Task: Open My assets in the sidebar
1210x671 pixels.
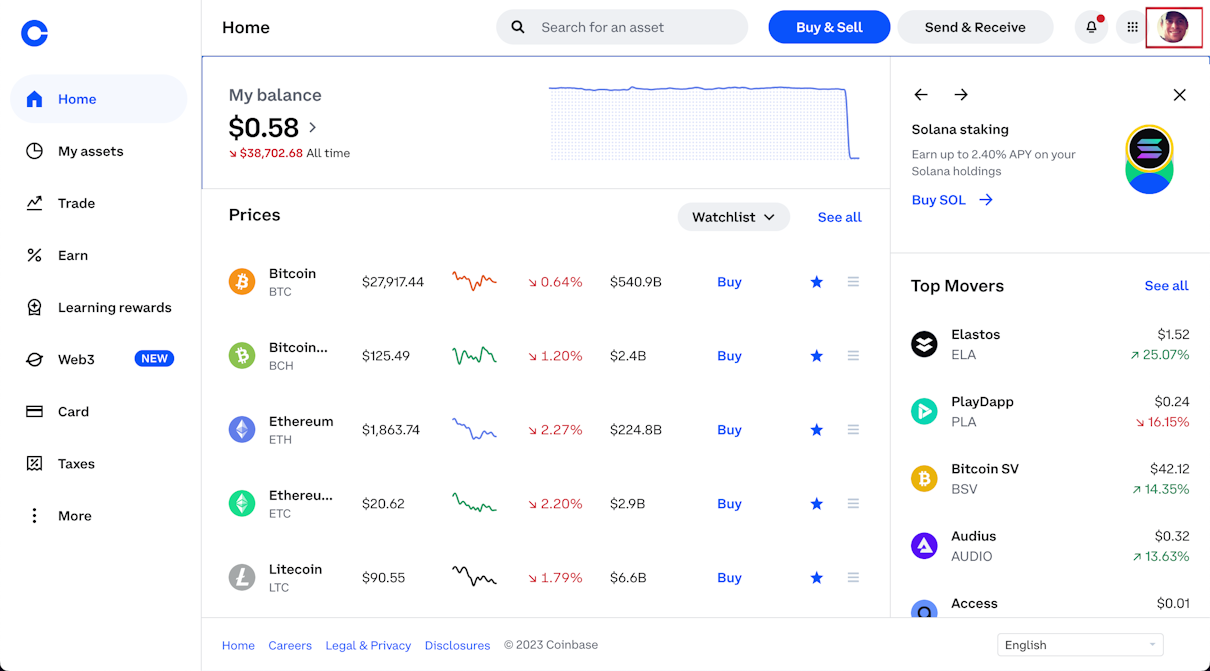Action: pyautogui.click(x=98, y=151)
